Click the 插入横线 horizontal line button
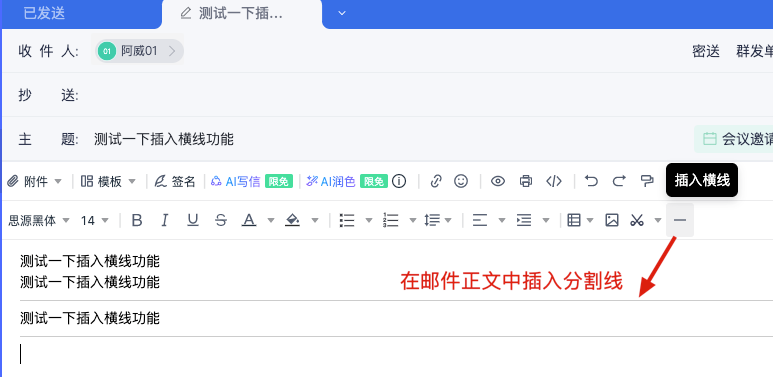Screen dimensions: 773x377 tap(680, 220)
